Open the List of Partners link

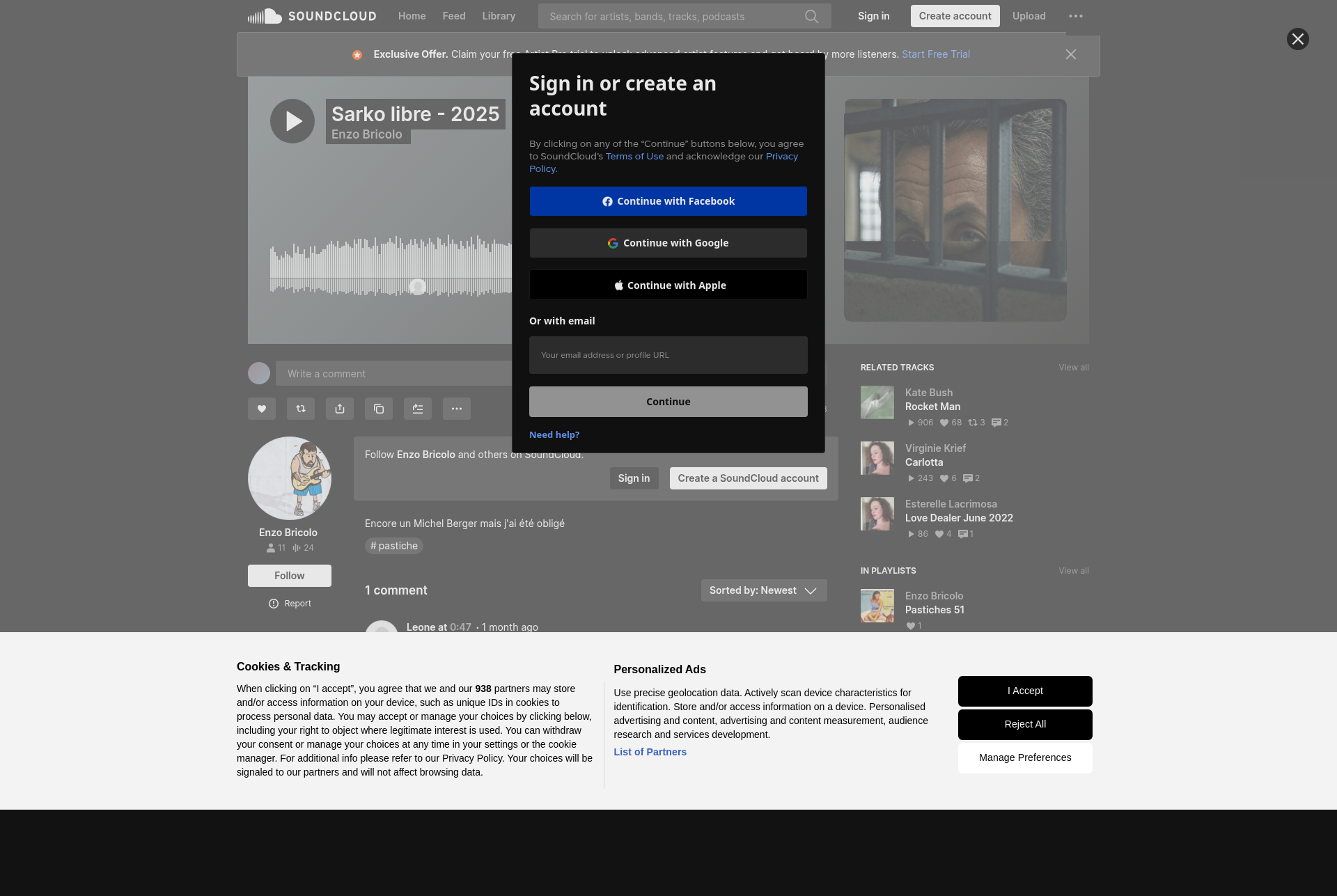[x=650, y=752]
